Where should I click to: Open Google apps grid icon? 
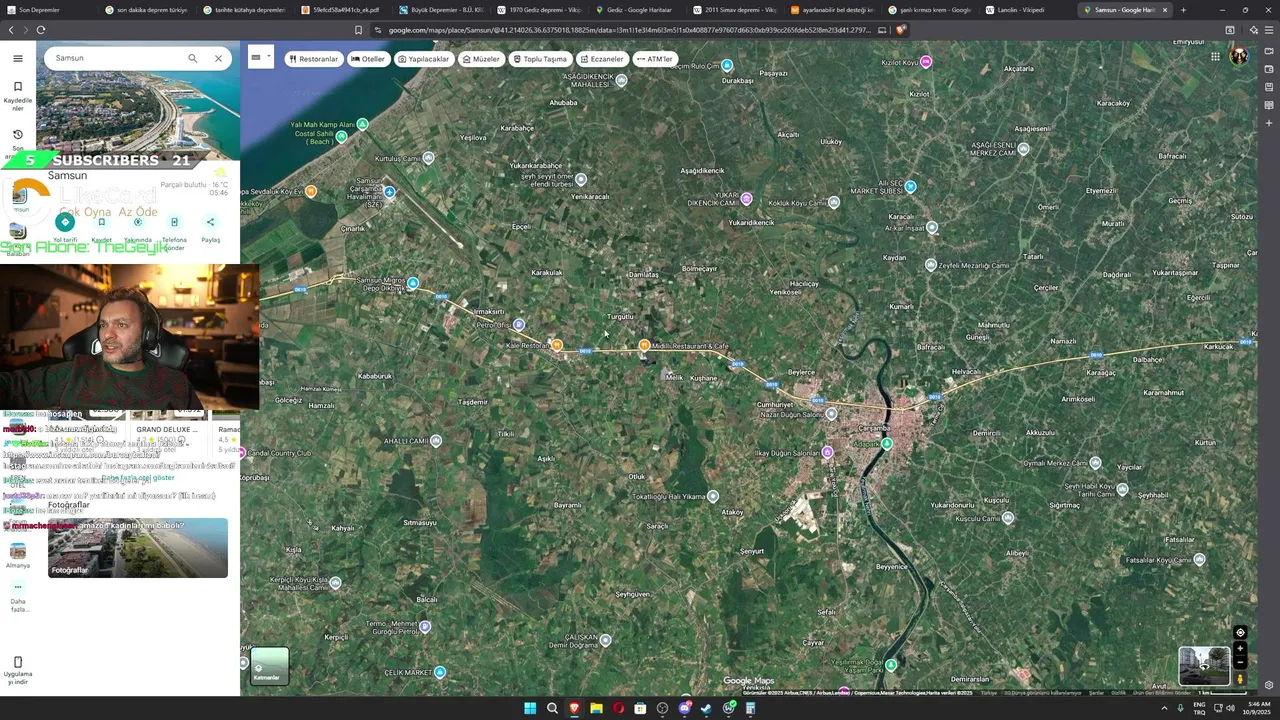click(1215, 56)
